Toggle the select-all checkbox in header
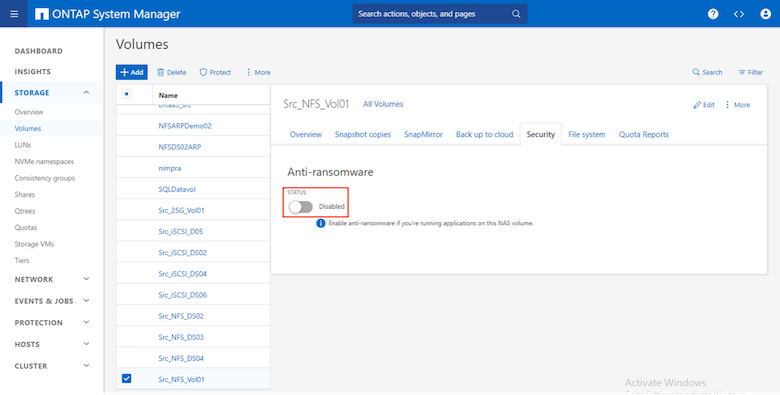This screenshot has height=395, width=780. [126, 94]
